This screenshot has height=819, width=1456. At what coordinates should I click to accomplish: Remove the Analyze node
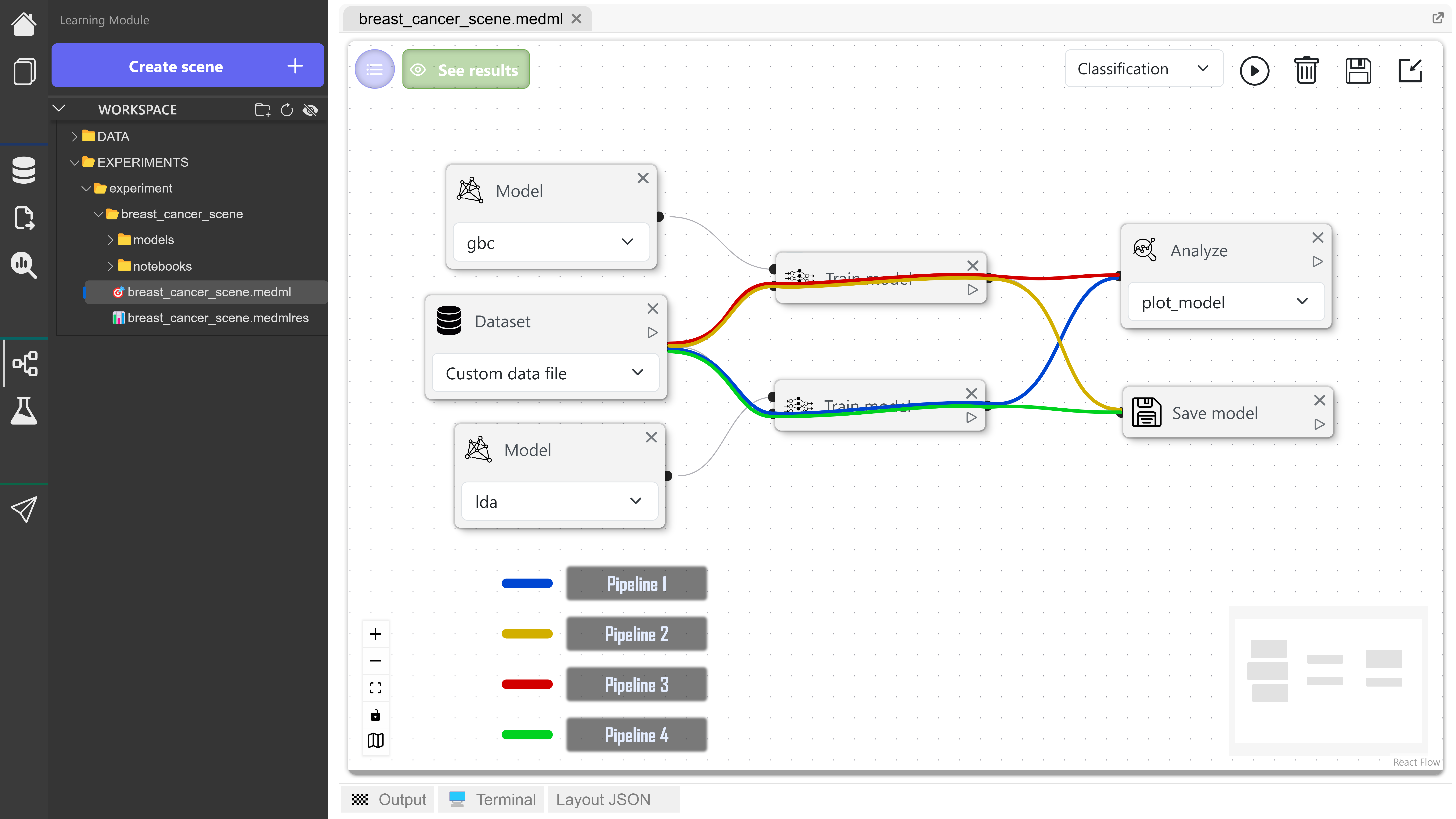pos(1317,237)
